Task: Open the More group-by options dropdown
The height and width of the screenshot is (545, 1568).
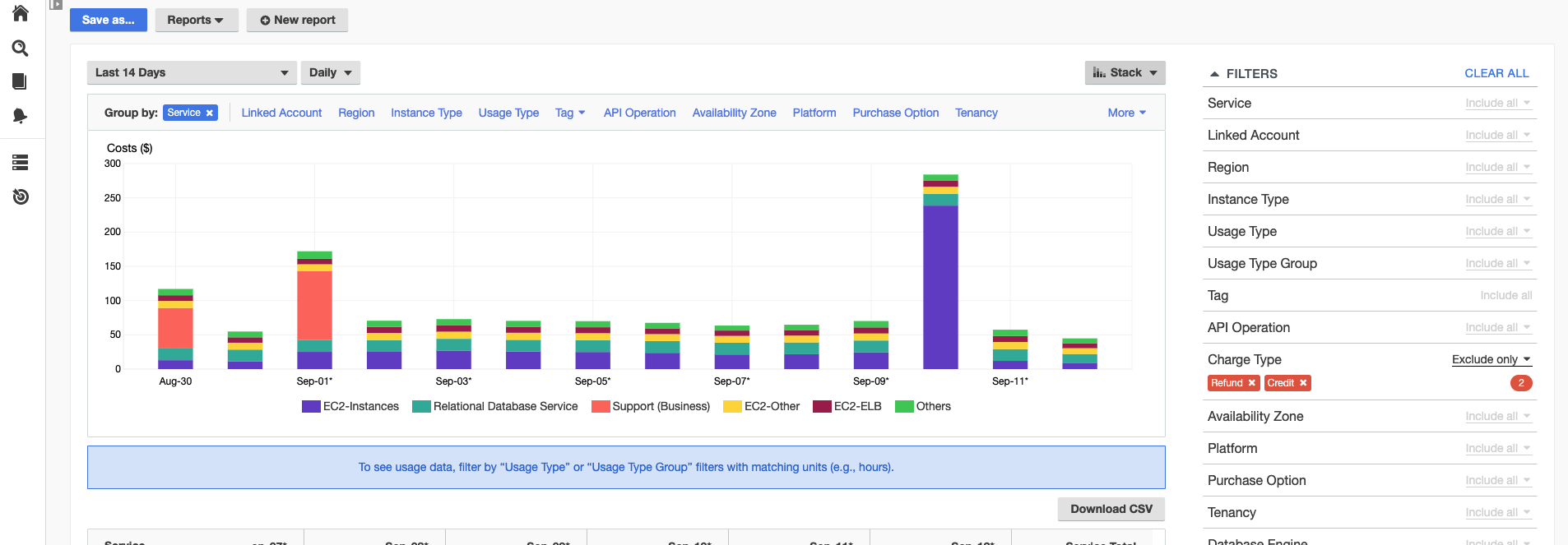Action: [x=1126, y=113]
